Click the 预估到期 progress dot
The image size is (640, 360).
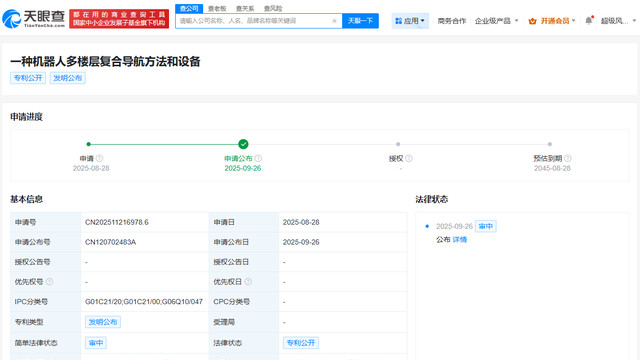pyautogui.click(x=550, y=144)
